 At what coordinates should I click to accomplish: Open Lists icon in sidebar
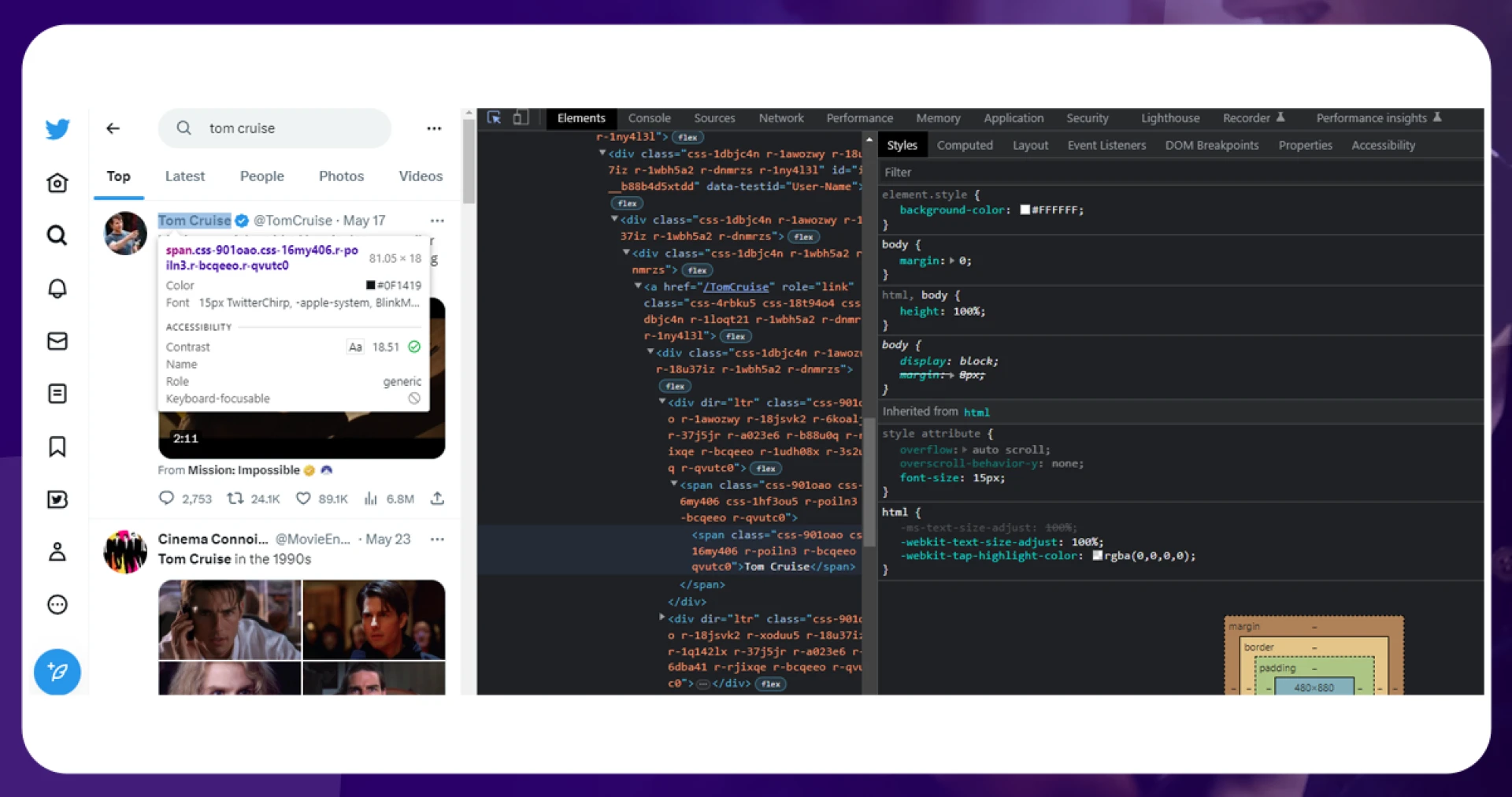57,393
